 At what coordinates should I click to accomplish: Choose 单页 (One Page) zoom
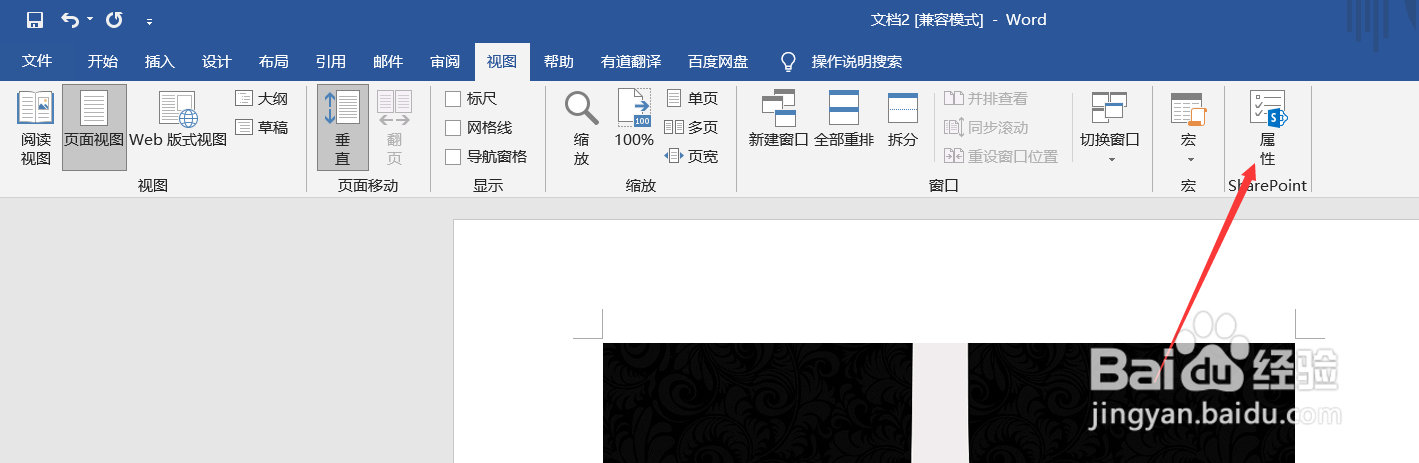pyautogui.click(x=691, y=98)
